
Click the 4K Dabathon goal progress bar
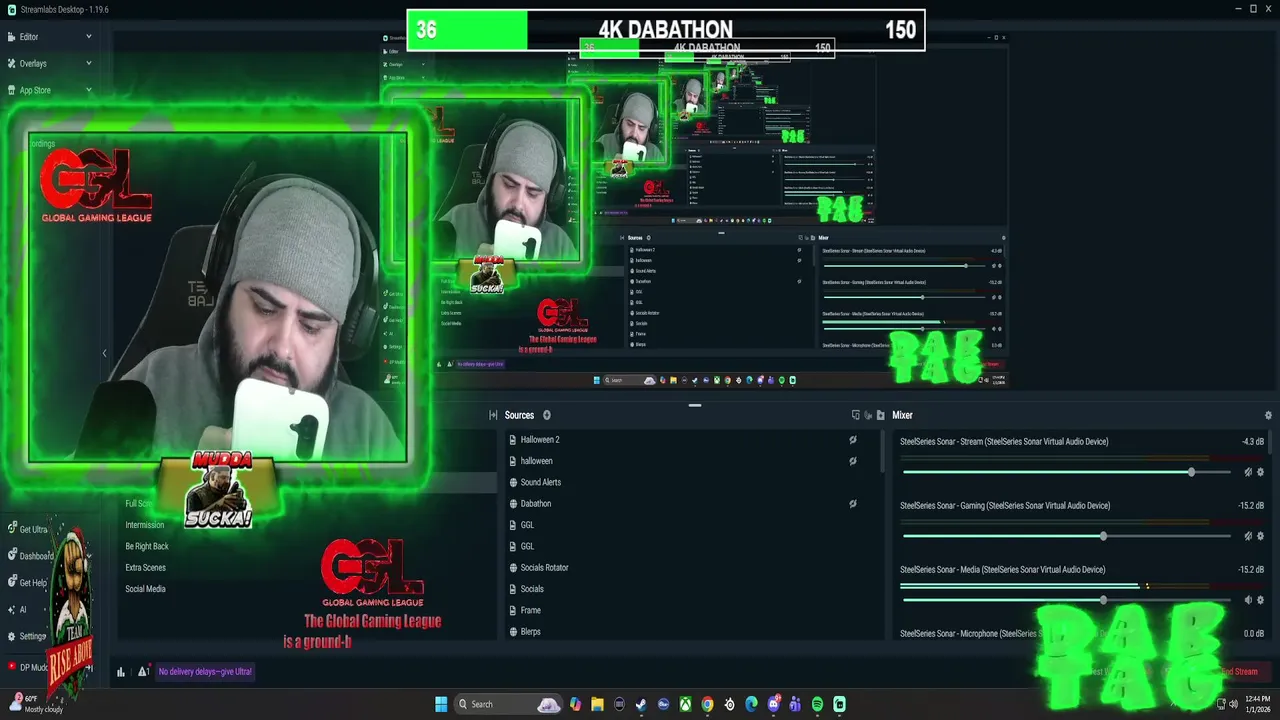666,30
